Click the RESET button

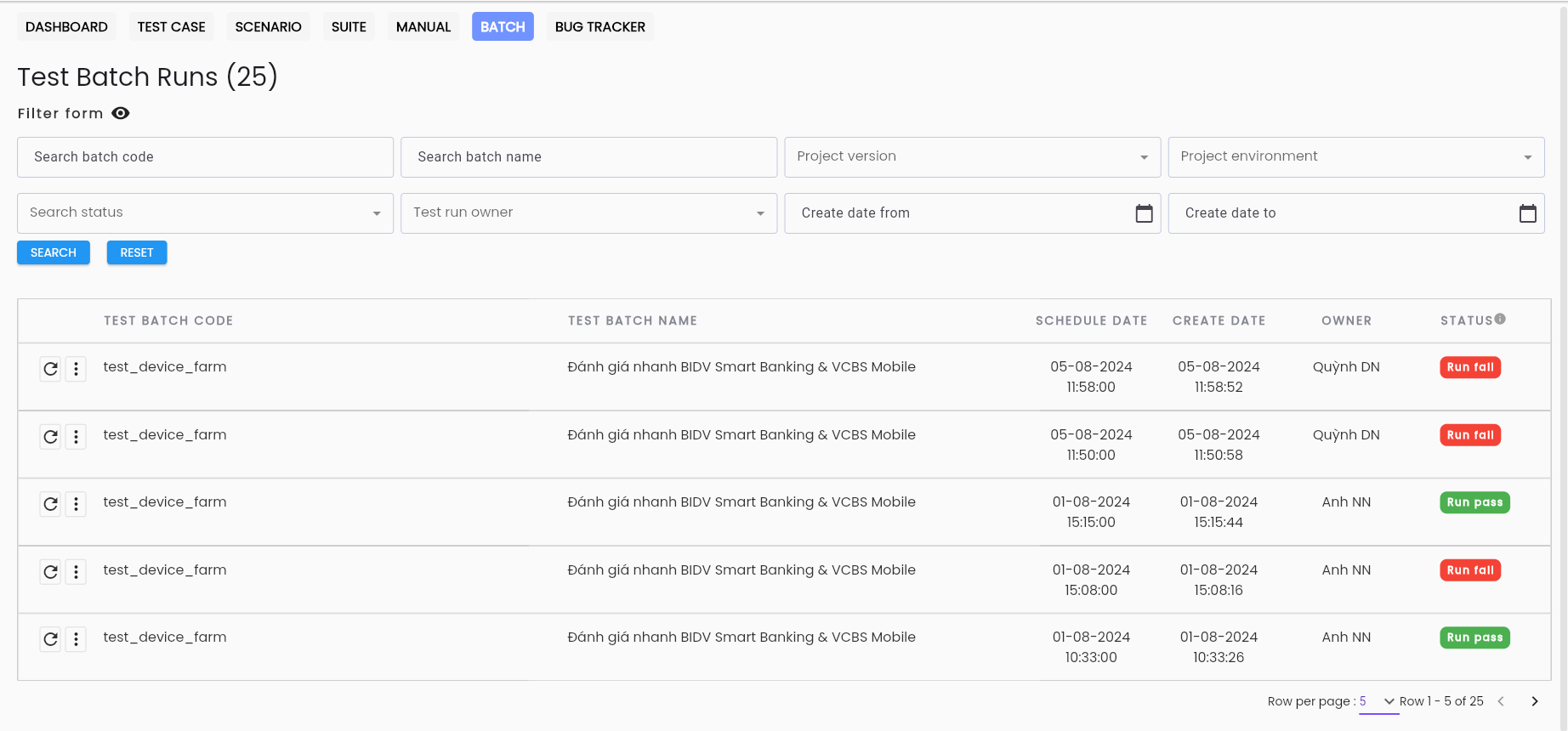point(137,252)
